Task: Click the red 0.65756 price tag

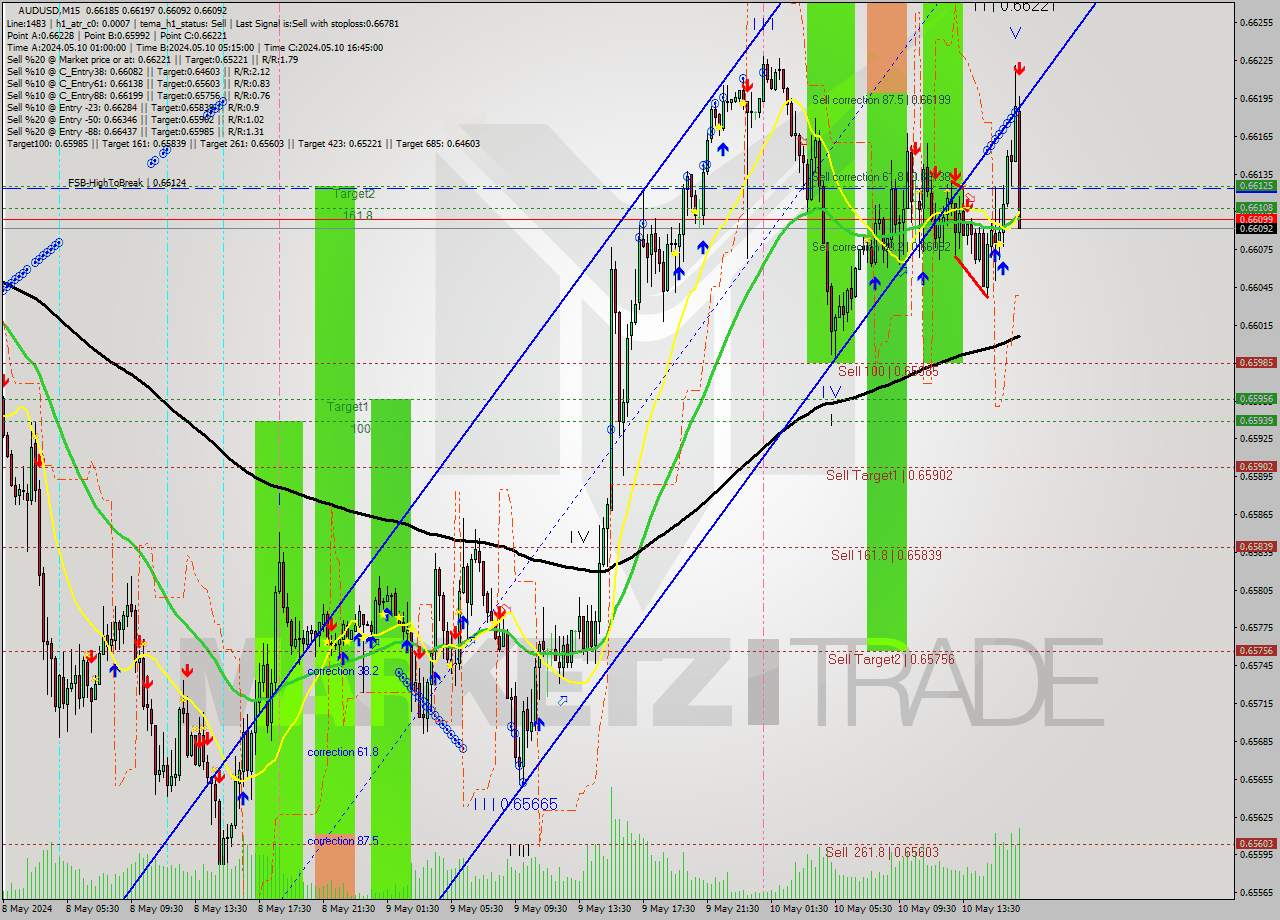Action: click(1256, 650)
